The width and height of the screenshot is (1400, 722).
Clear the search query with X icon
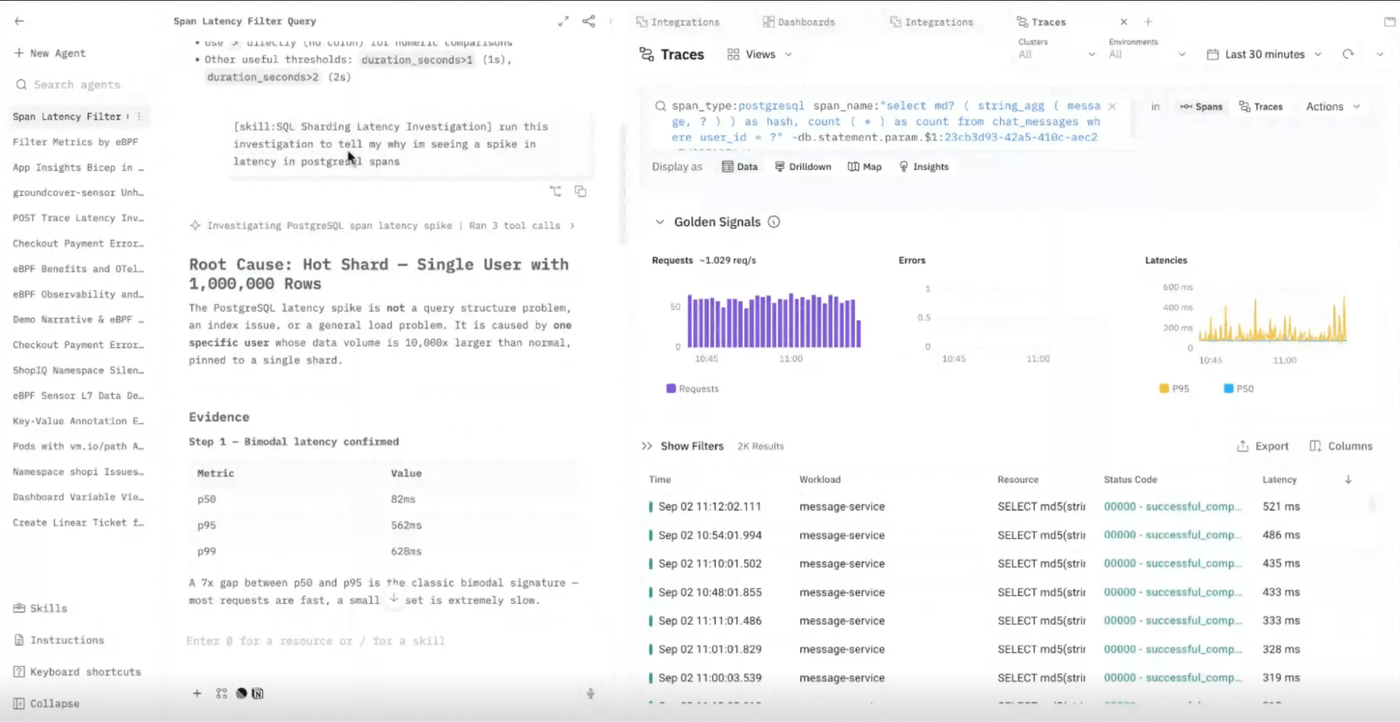1112,106
